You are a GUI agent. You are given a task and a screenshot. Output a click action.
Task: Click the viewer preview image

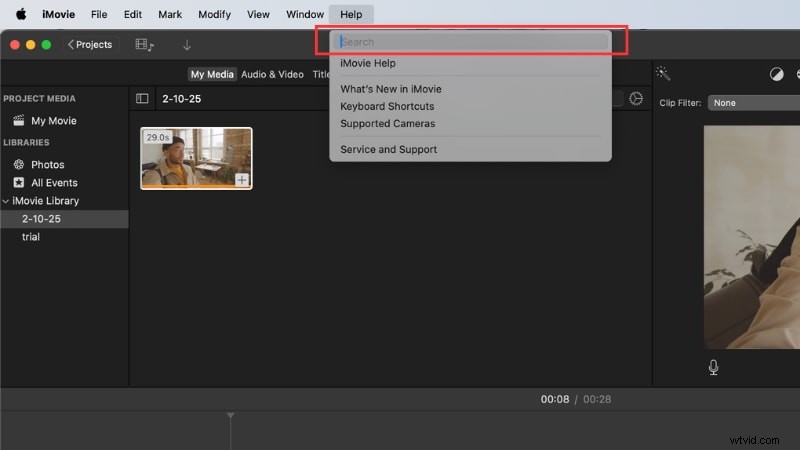pyautogui.click(x=752, y=237)
